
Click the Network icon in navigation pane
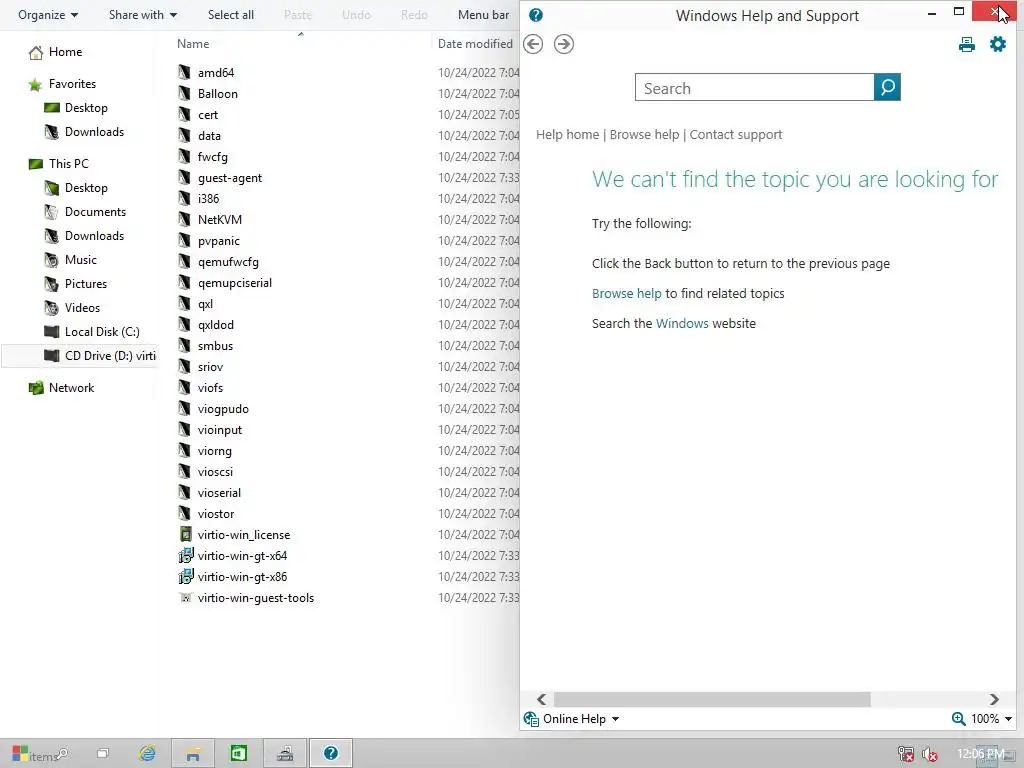click(x=36, y=388)
